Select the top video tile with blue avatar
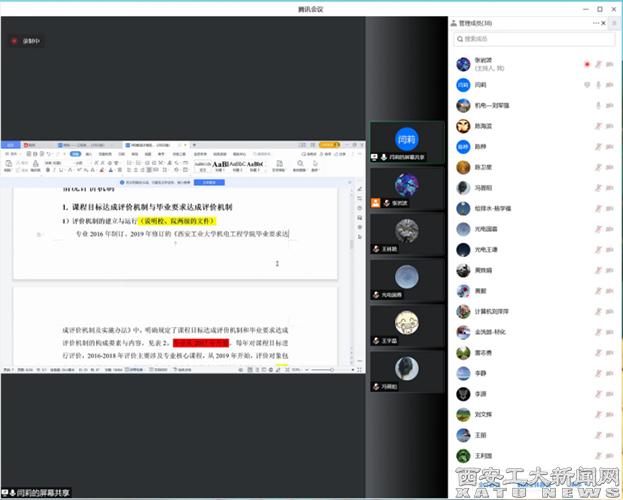 pos(405,142)
